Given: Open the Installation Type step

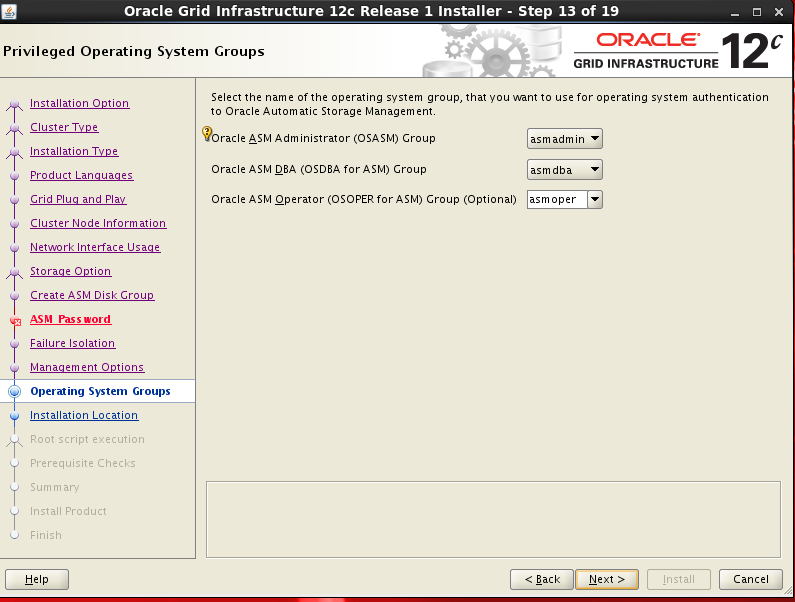Looking at the screenshot, I should (x=74, y=151).
